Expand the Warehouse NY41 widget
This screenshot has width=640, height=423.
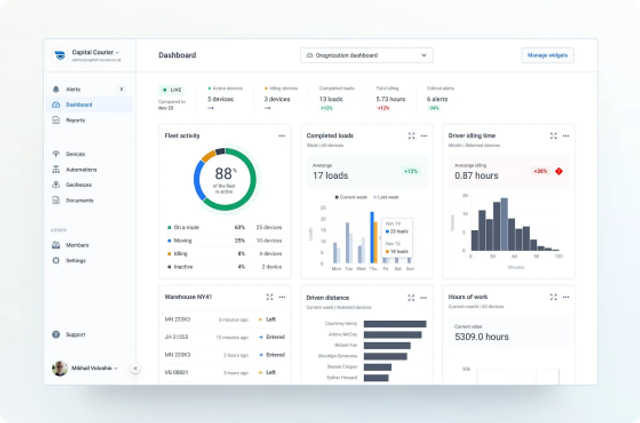(x=269, y=297)
